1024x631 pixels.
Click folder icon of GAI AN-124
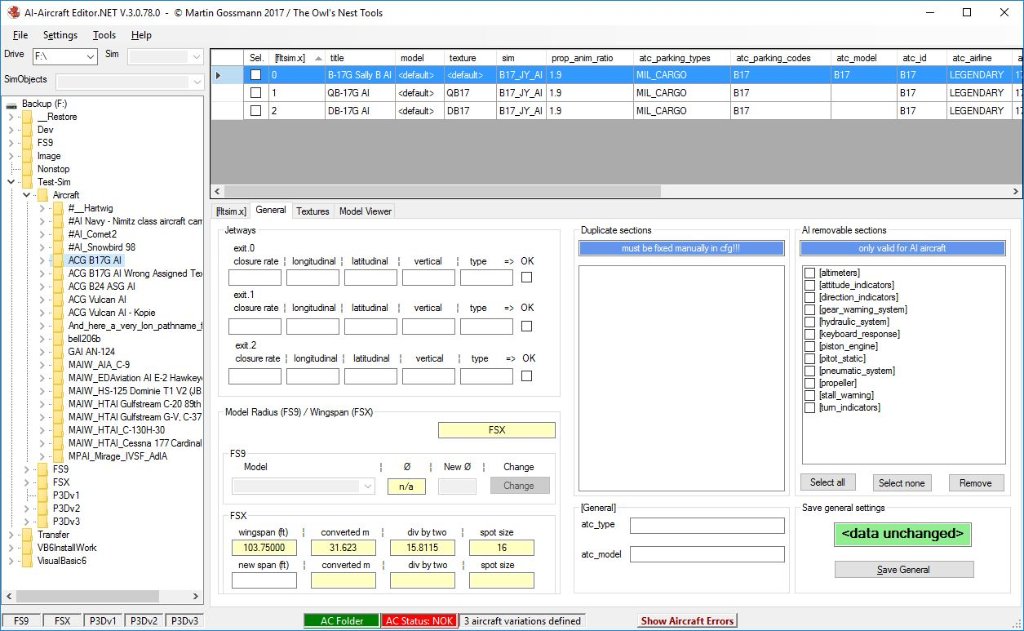tap(57, 351)
